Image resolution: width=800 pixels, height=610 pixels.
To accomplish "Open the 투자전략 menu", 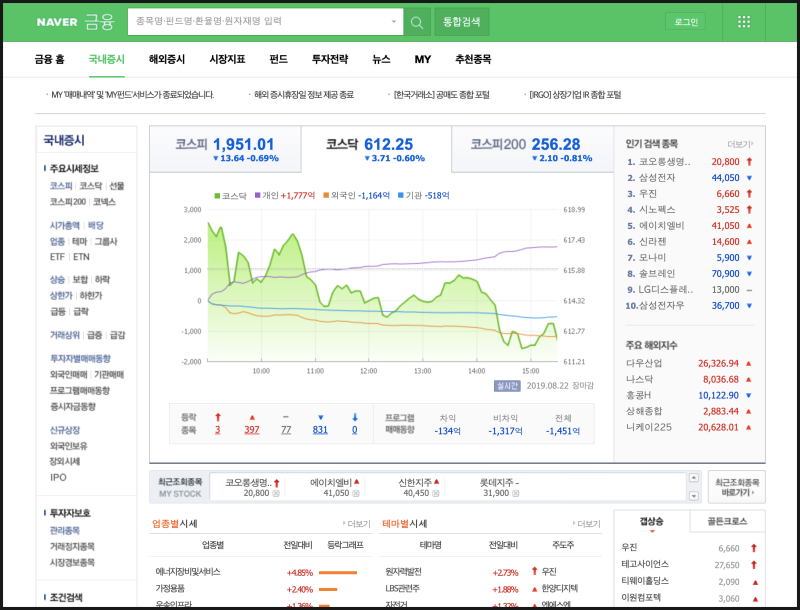I will (330, 59).
